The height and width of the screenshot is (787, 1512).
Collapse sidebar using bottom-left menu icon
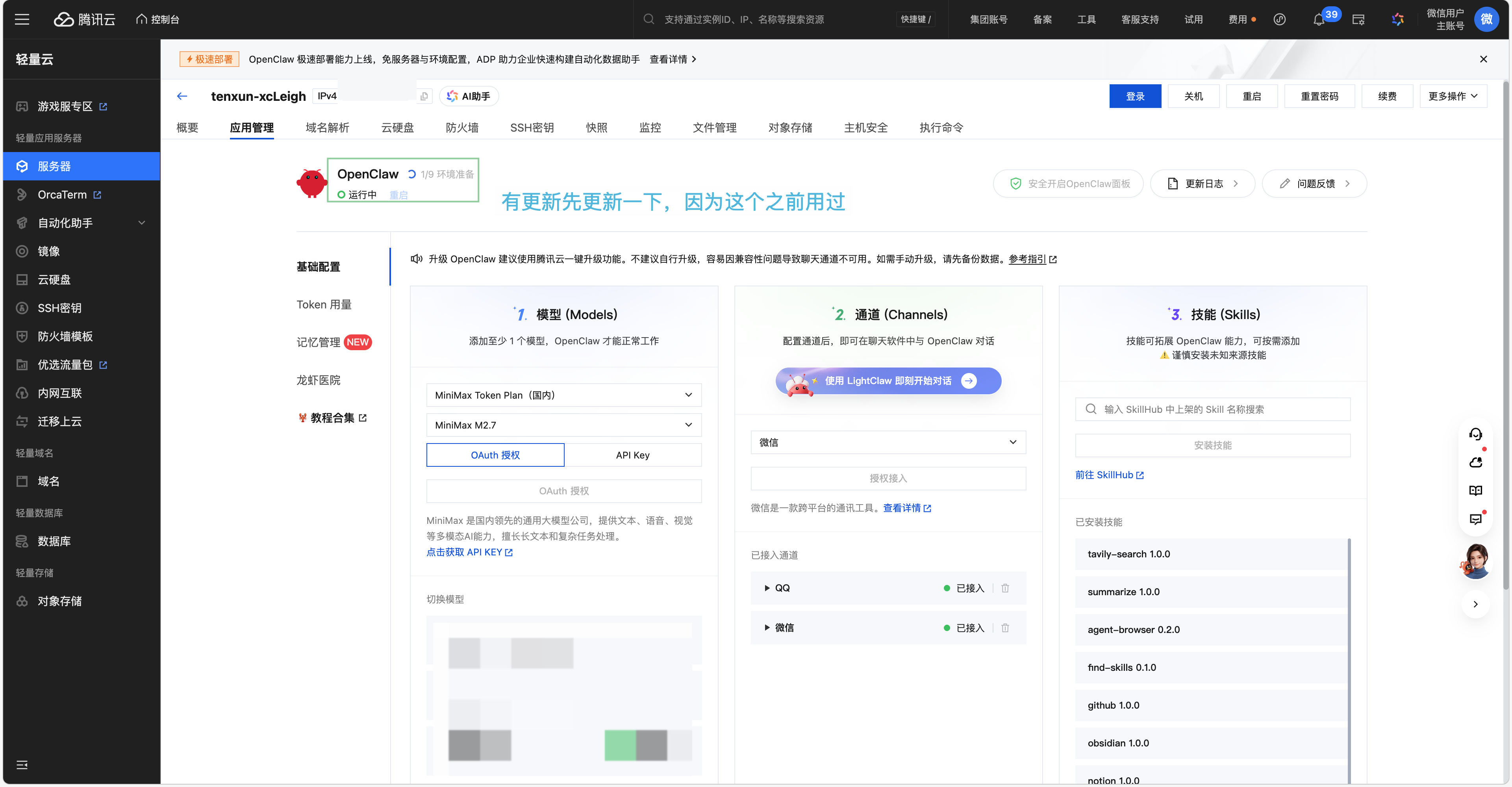click(x=22, y=765)
